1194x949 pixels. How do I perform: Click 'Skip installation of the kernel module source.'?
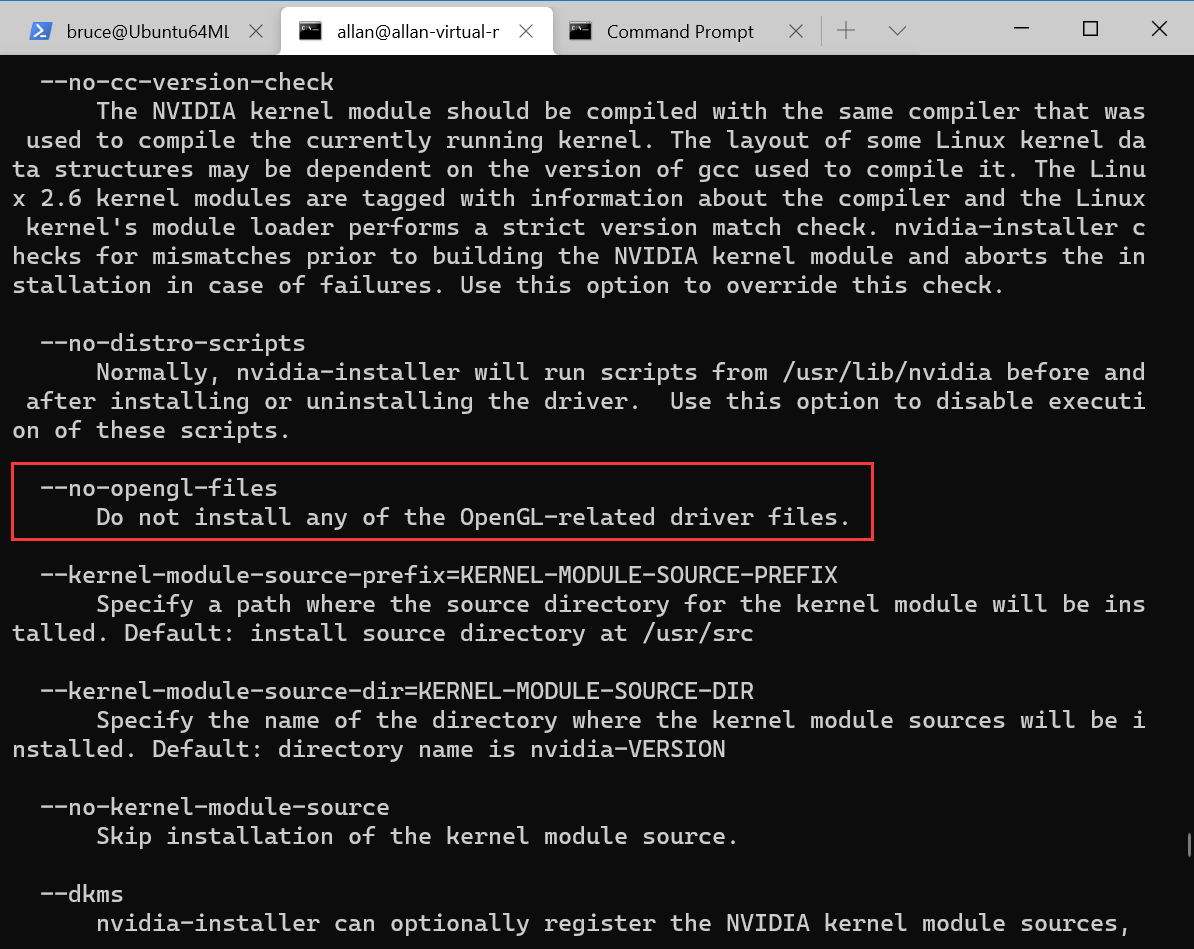click(x=417, y=836)
